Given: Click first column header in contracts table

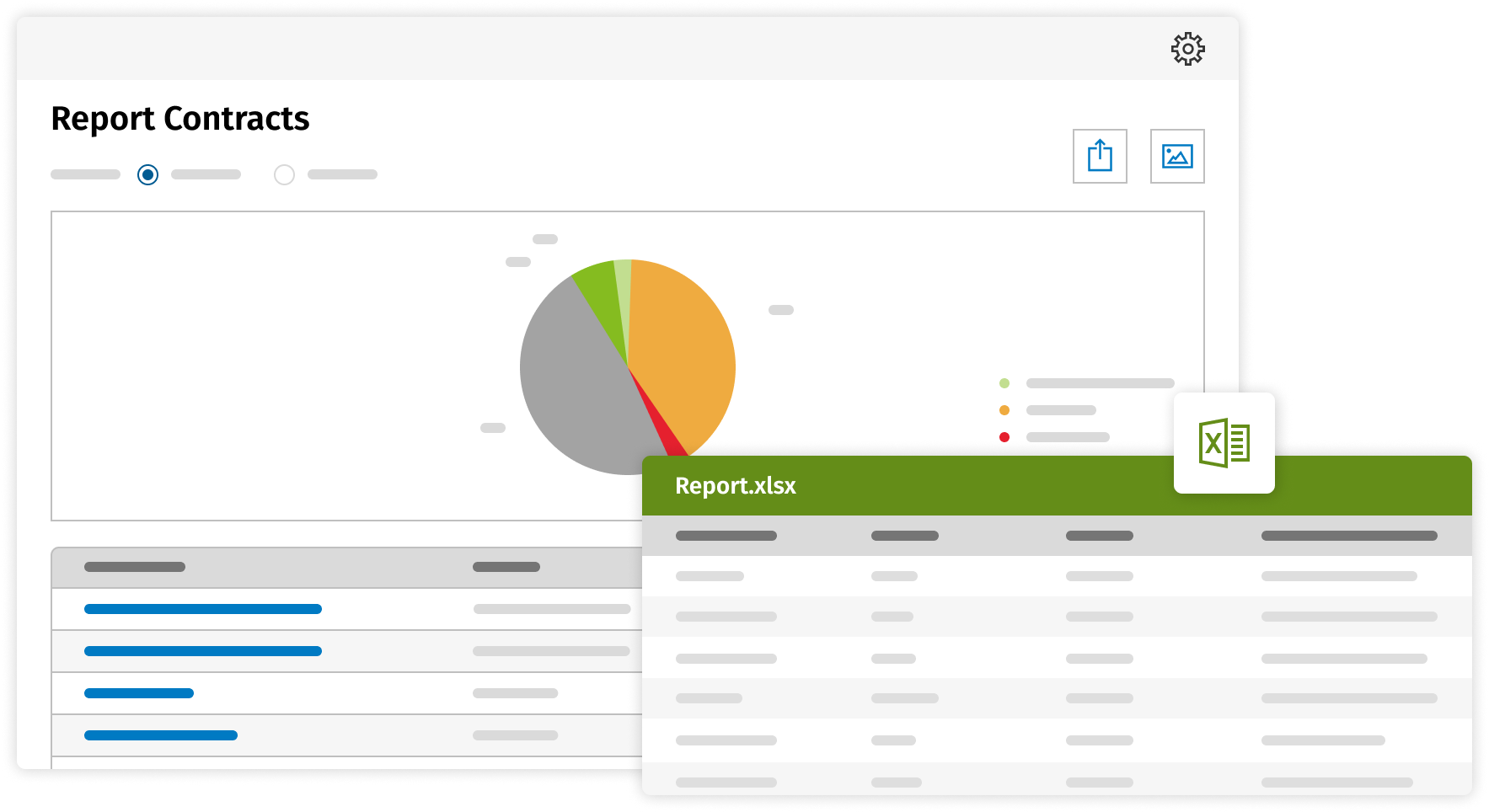Looking at the screenshot, I should point(135,567).
